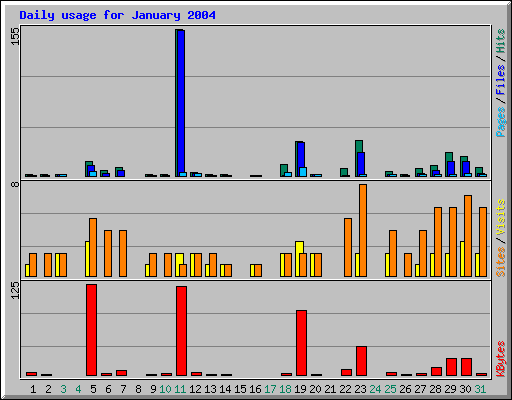Image resolution: width=512 pixels, height=400 pixels.
Task: Click the tallest orange Sites bar for day 23
Action: [x=363, y=230]
